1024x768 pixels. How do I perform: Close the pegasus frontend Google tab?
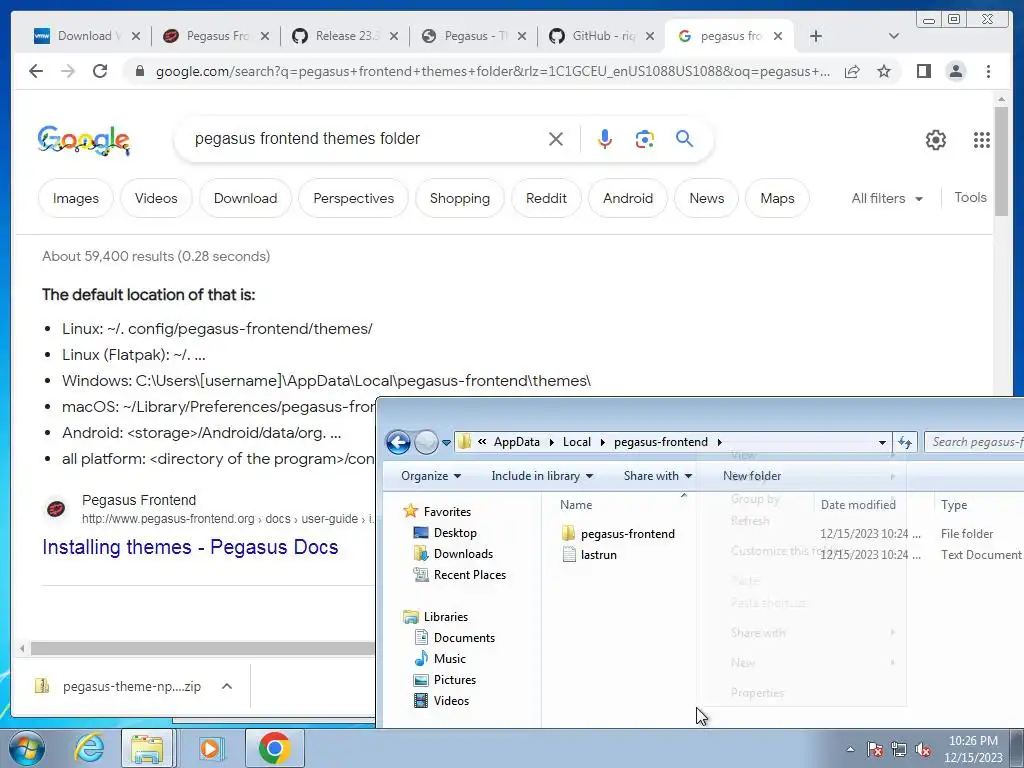pos(778,36)
